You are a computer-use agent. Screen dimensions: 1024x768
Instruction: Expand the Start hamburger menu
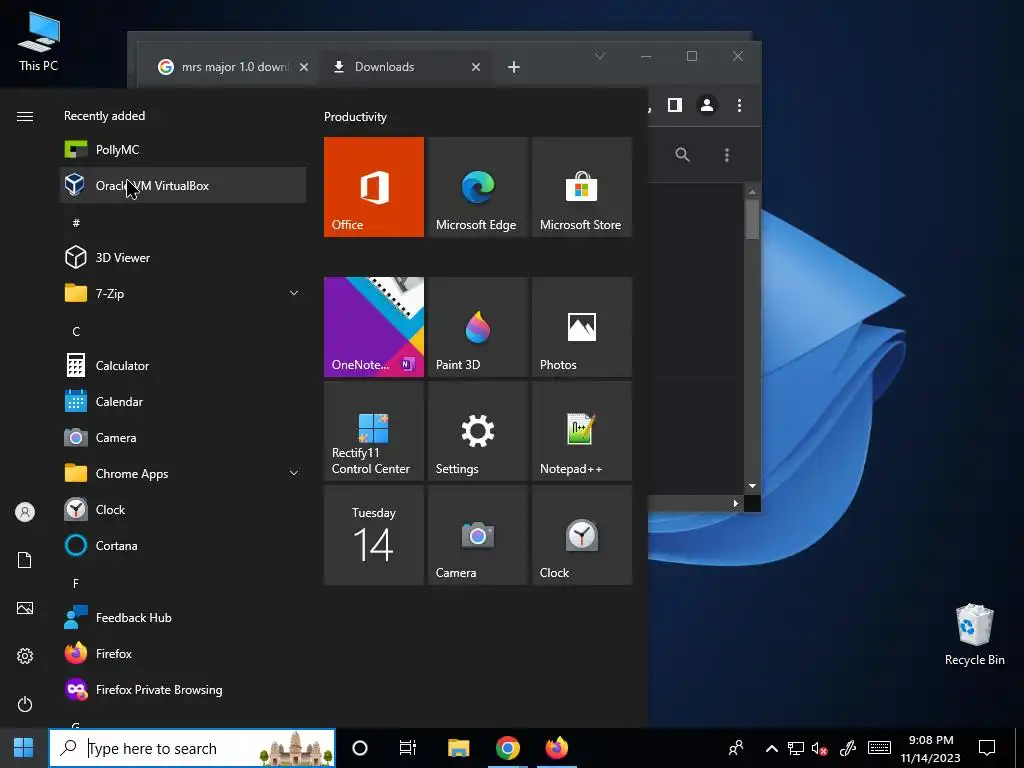coord(25,116)
